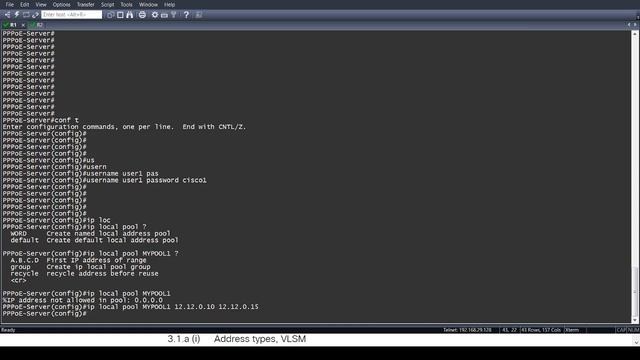This screenshot has width=640, height=360.
Task: Open the Window menu
Action: pyautogui.click(x=148, y=4)
